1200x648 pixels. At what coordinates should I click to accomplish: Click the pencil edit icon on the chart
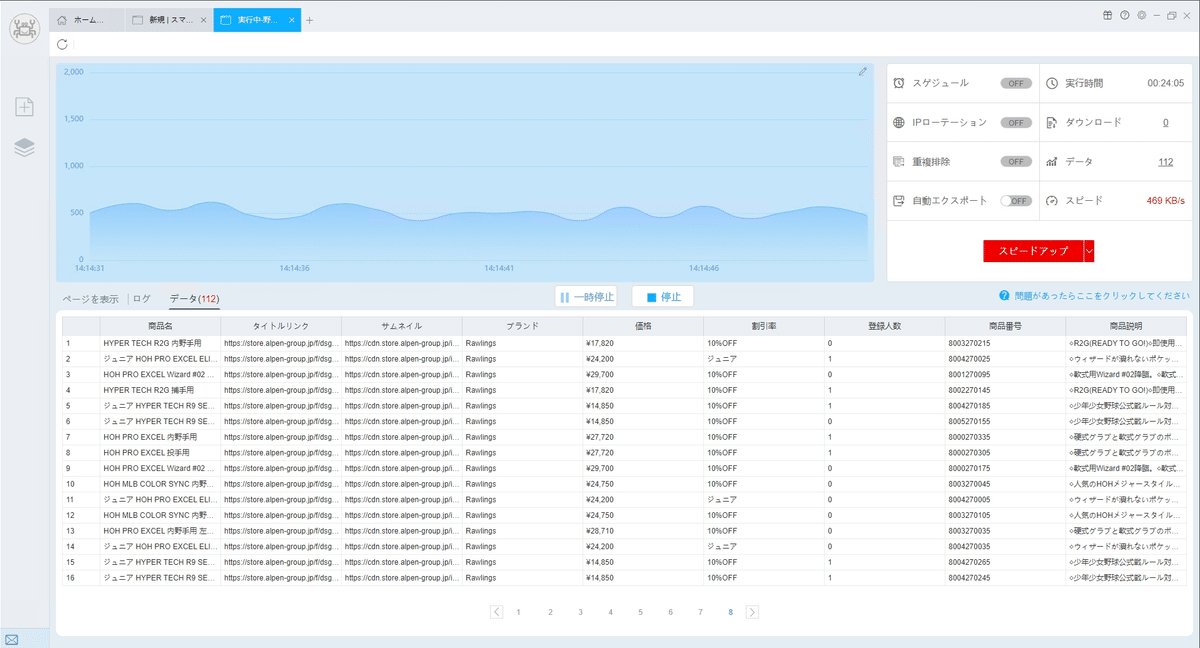click(863, 72)
